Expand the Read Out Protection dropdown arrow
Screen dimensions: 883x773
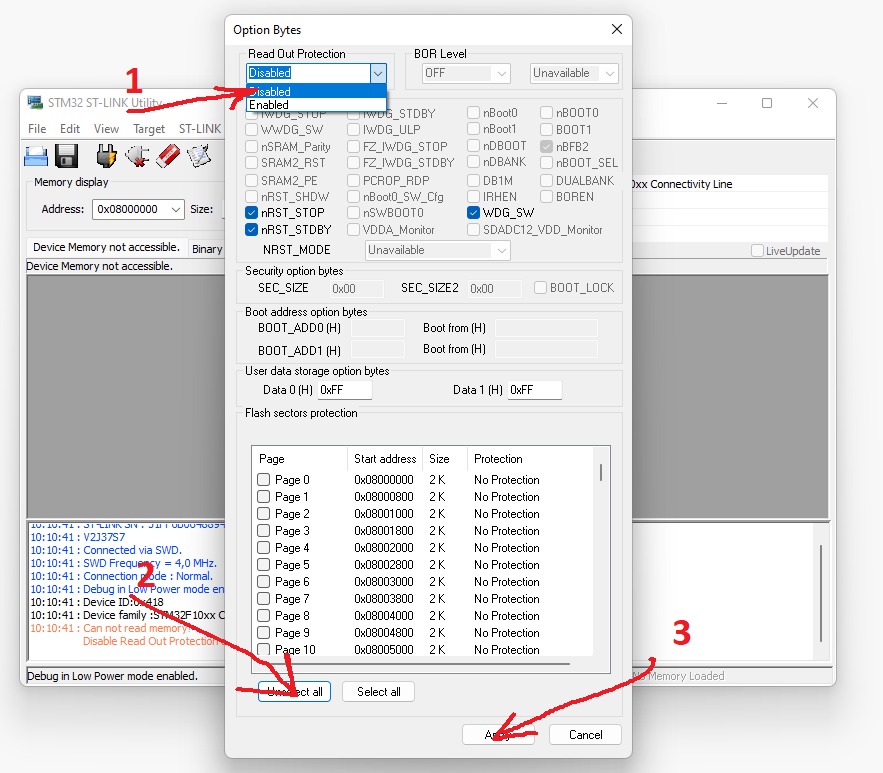[x=378, y=73]
